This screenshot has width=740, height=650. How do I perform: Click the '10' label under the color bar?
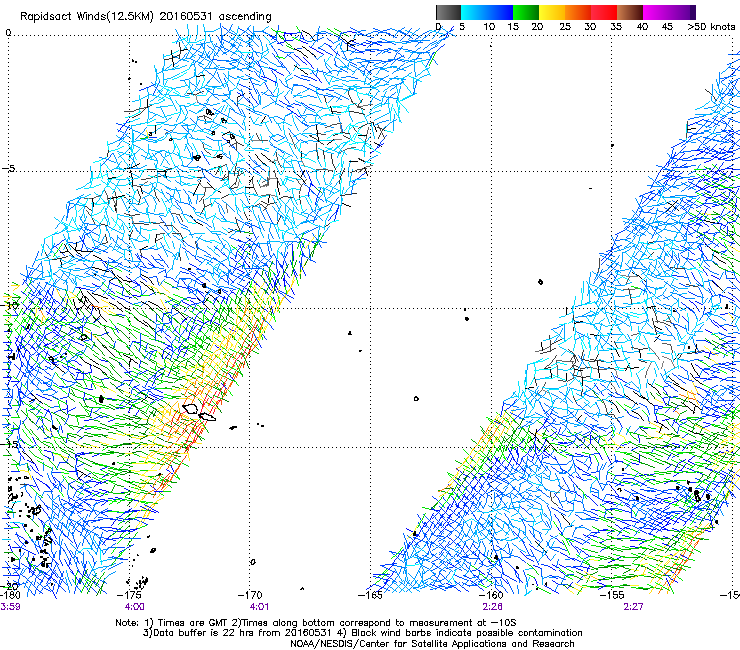point(489,27)
